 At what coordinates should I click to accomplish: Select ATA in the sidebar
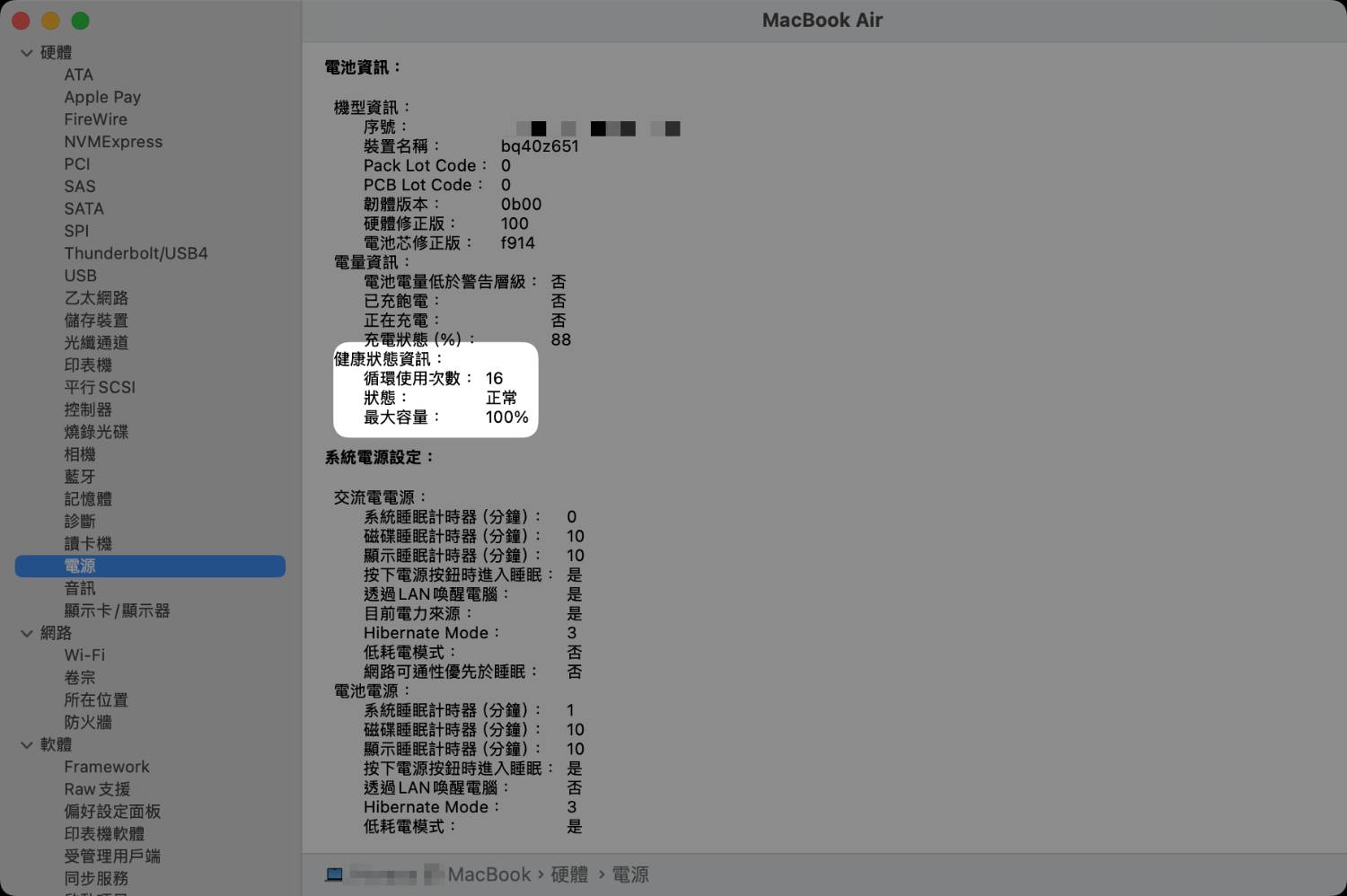click(78, 75)
